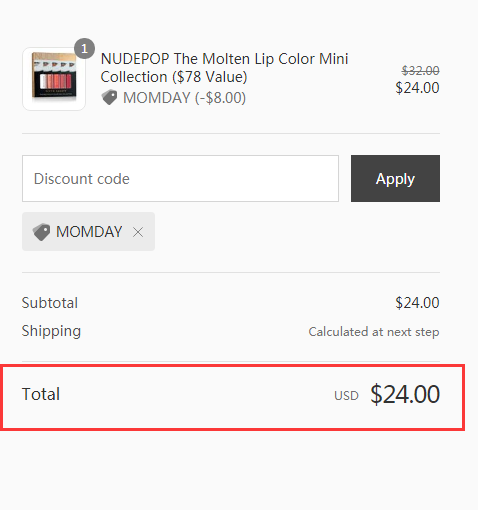
Task: Remove the MOMDAY discount code
Action: point(138,232)
